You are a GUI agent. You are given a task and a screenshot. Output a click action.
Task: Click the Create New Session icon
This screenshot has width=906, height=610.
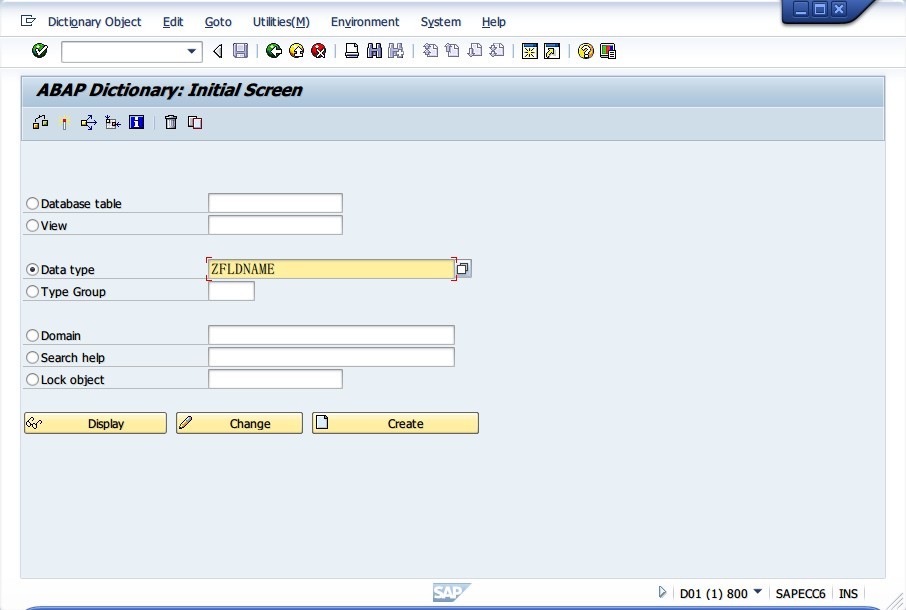tap(530, 51)
